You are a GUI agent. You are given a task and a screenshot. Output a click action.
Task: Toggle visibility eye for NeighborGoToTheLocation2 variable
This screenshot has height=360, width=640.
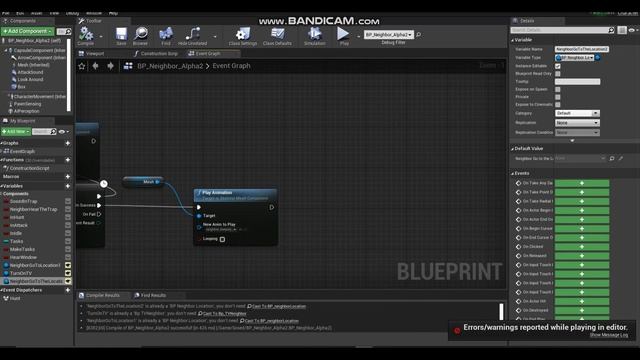pyautogui.click(x=68, y=281)
